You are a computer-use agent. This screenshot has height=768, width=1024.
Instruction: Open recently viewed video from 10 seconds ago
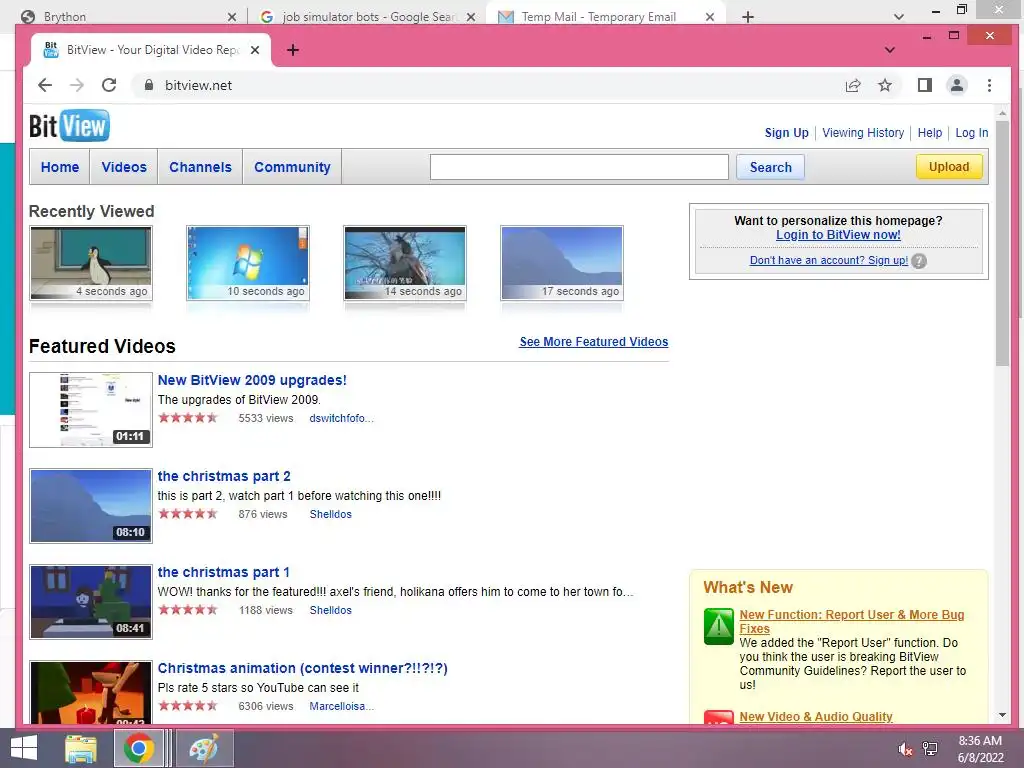coord(248,263)
